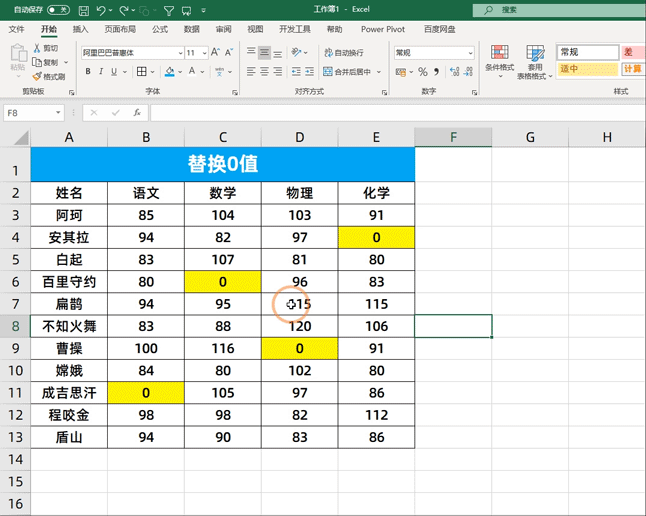
Task: Click the Cut (剪切) scissors icon
Action: [37, 48]
